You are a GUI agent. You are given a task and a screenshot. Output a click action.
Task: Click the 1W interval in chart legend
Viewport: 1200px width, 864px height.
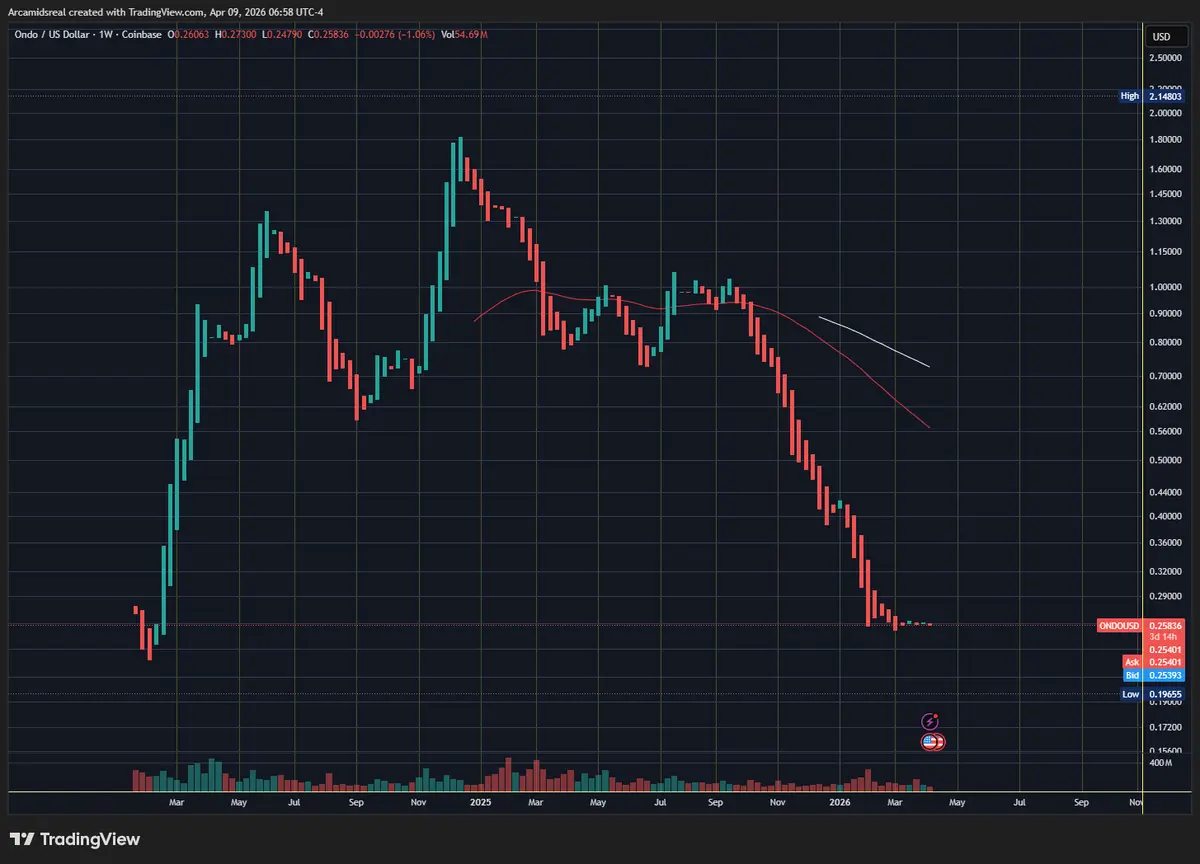105,34
